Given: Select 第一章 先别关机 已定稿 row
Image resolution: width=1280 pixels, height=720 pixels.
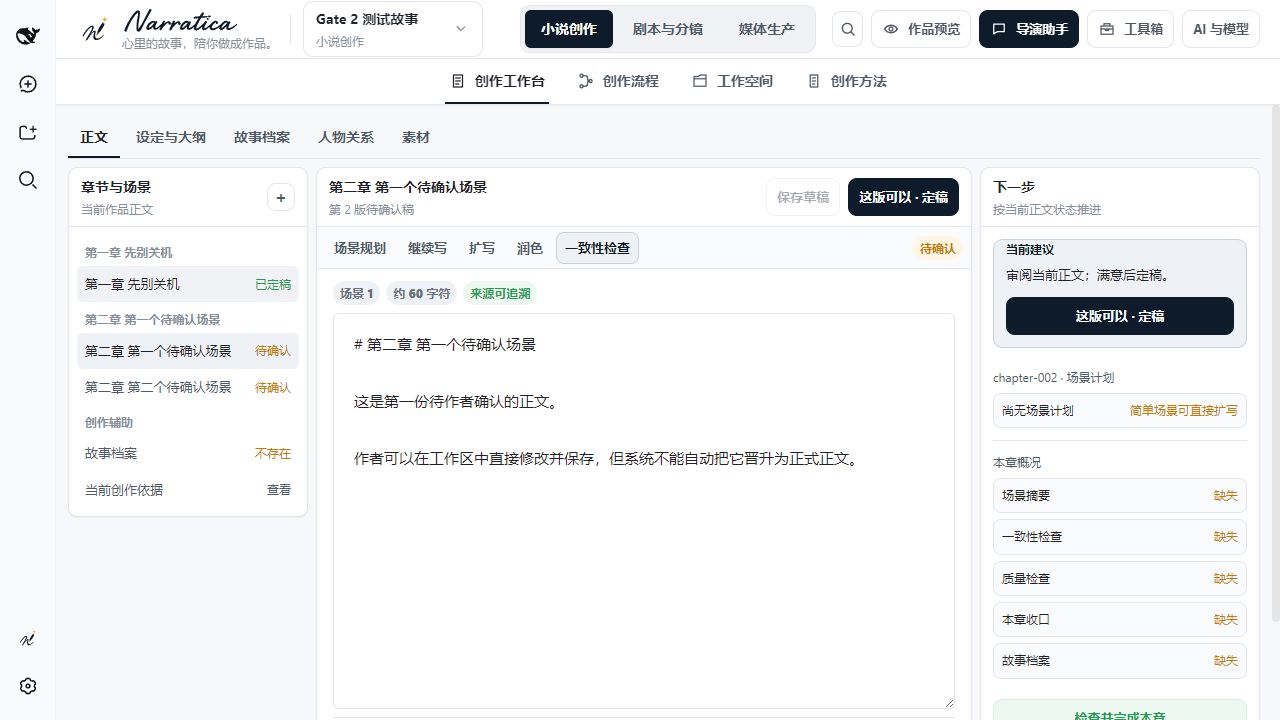Looking at the screenshot, I should (x=188, y=284).
